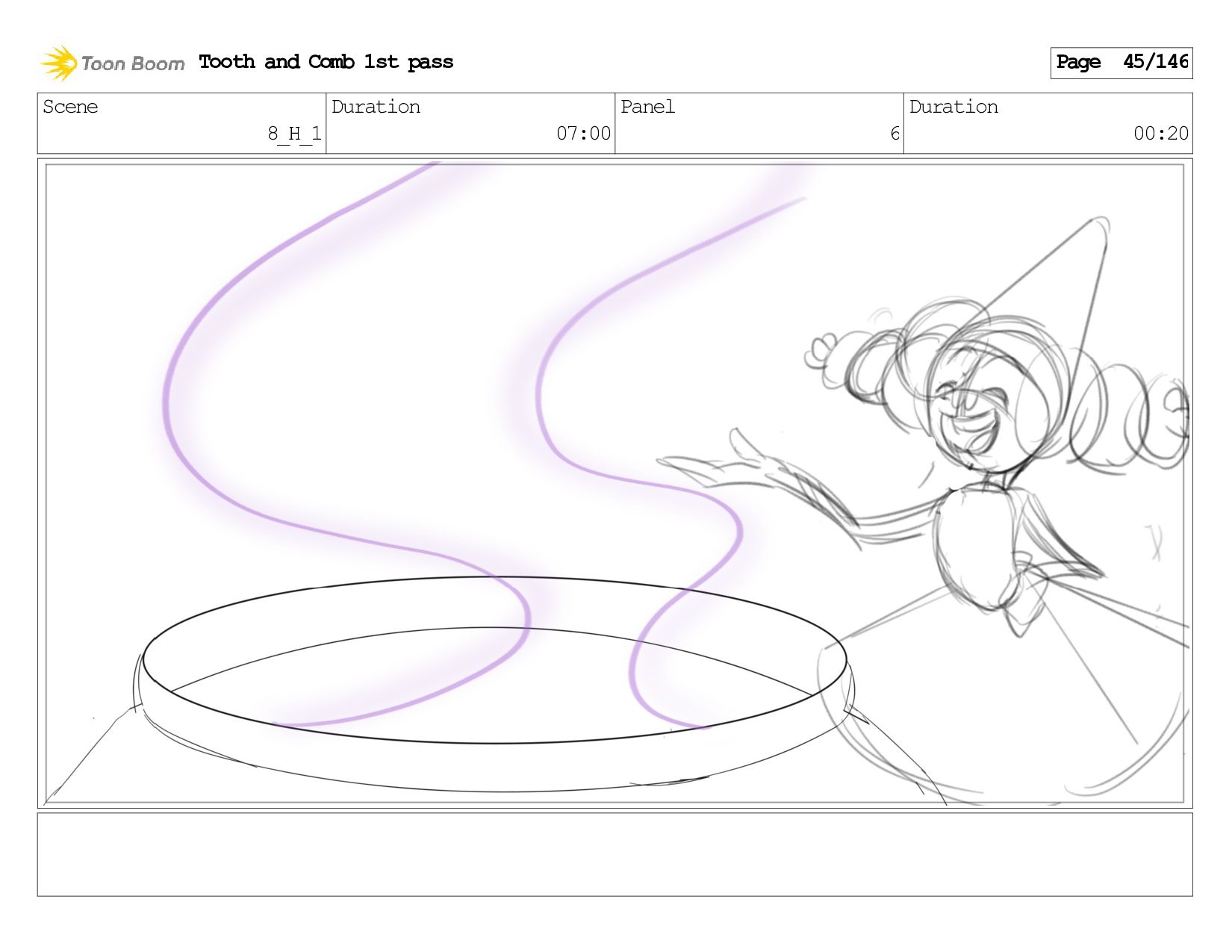Click the storyboard panel drawing
The image size is (1232, 952).
[615, 483]
